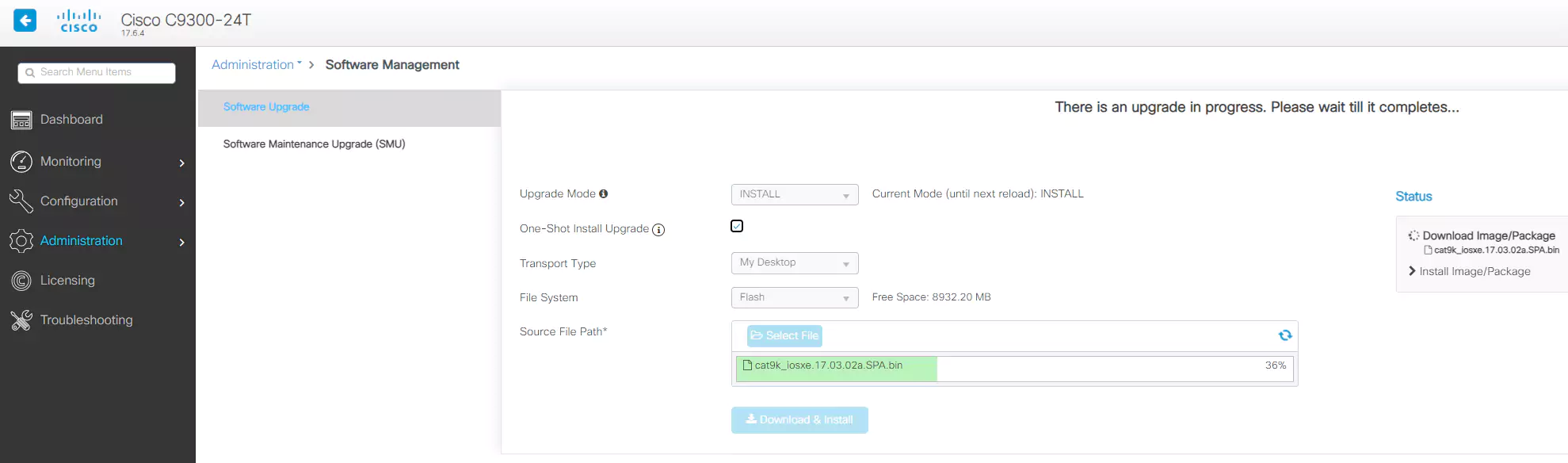Click the refresh icon beside Select File
Screen dimensions: 1568x463
(1285, 335)
